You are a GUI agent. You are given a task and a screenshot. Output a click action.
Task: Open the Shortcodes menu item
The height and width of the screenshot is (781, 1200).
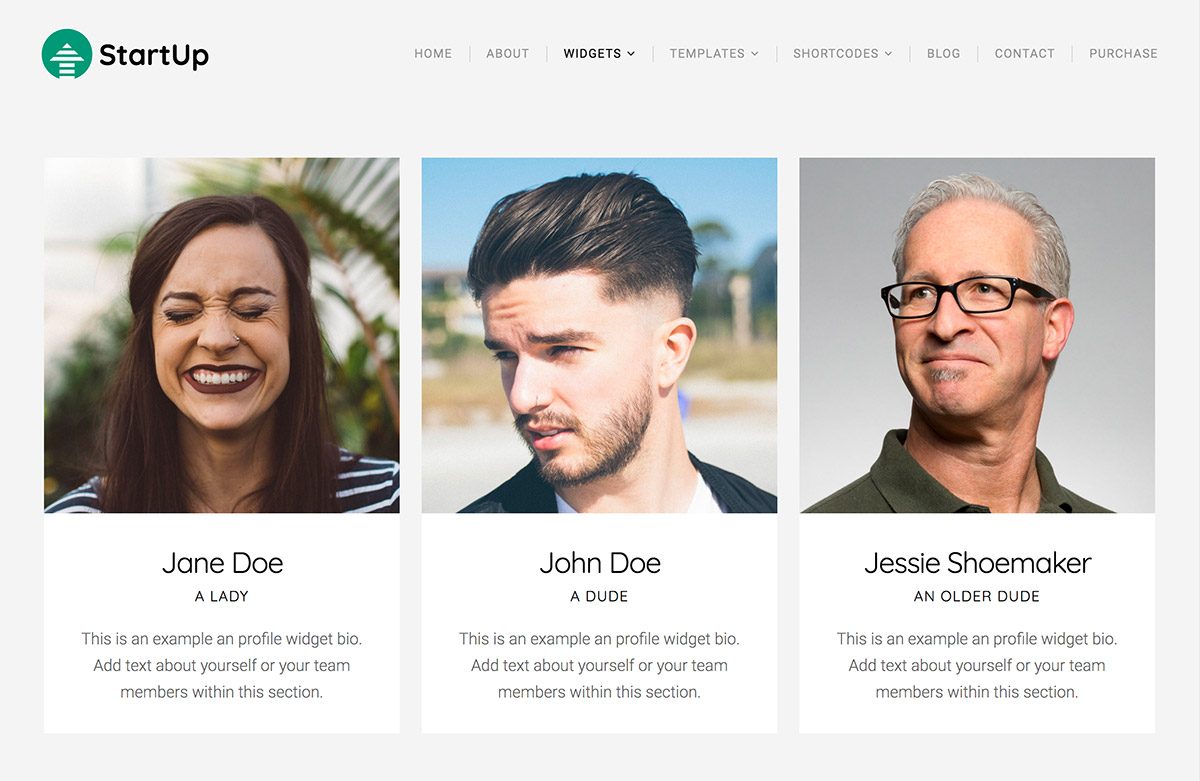[836, 54]
